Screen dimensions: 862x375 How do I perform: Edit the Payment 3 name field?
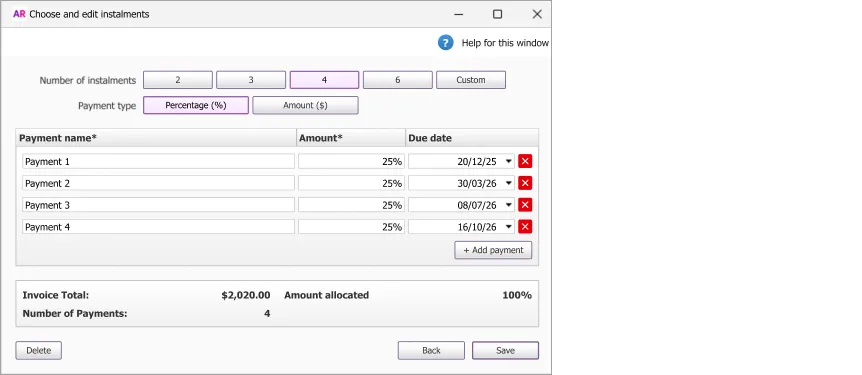(158, 205)
